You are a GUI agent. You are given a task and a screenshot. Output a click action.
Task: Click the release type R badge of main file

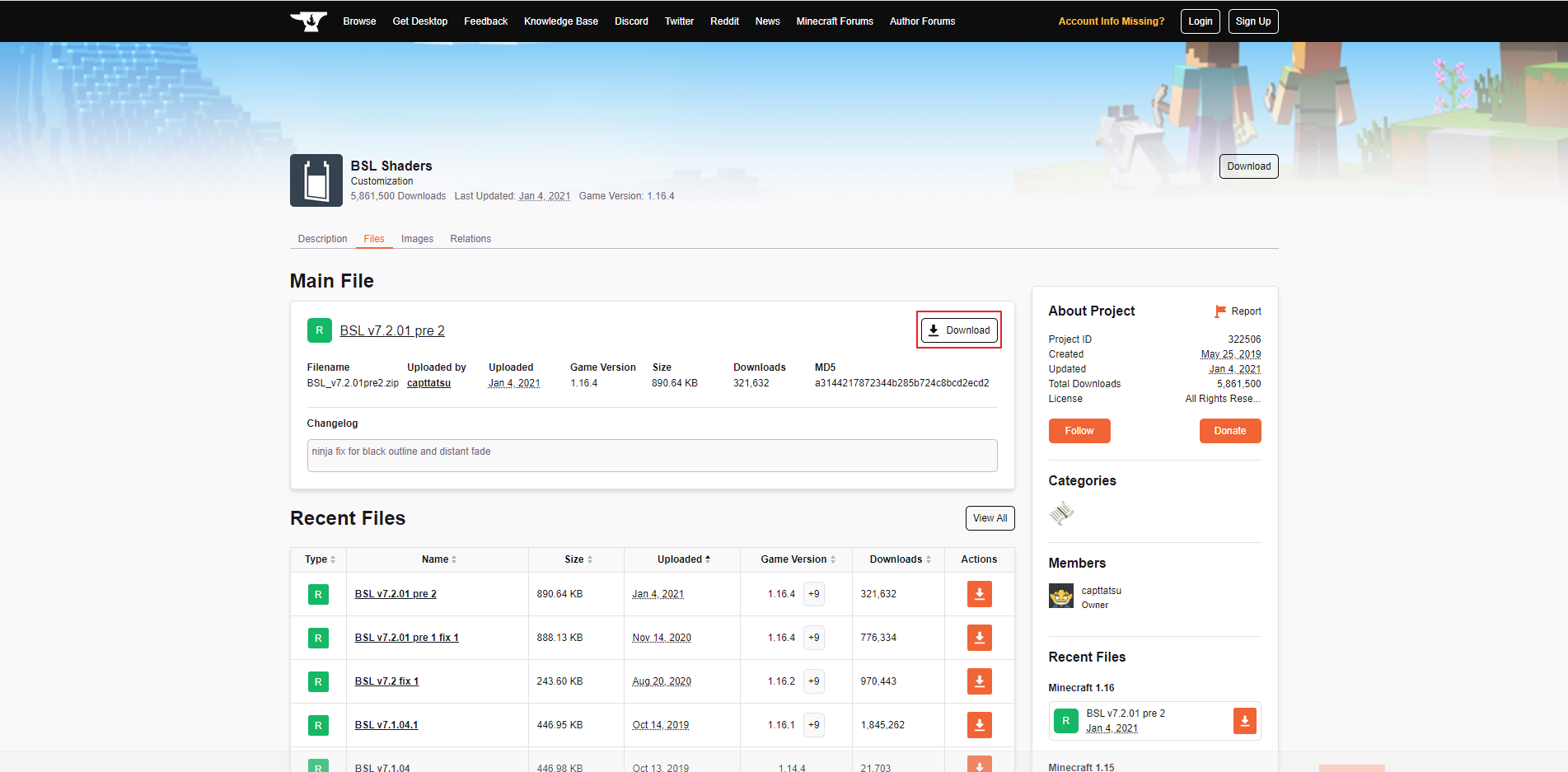(320, 330)
